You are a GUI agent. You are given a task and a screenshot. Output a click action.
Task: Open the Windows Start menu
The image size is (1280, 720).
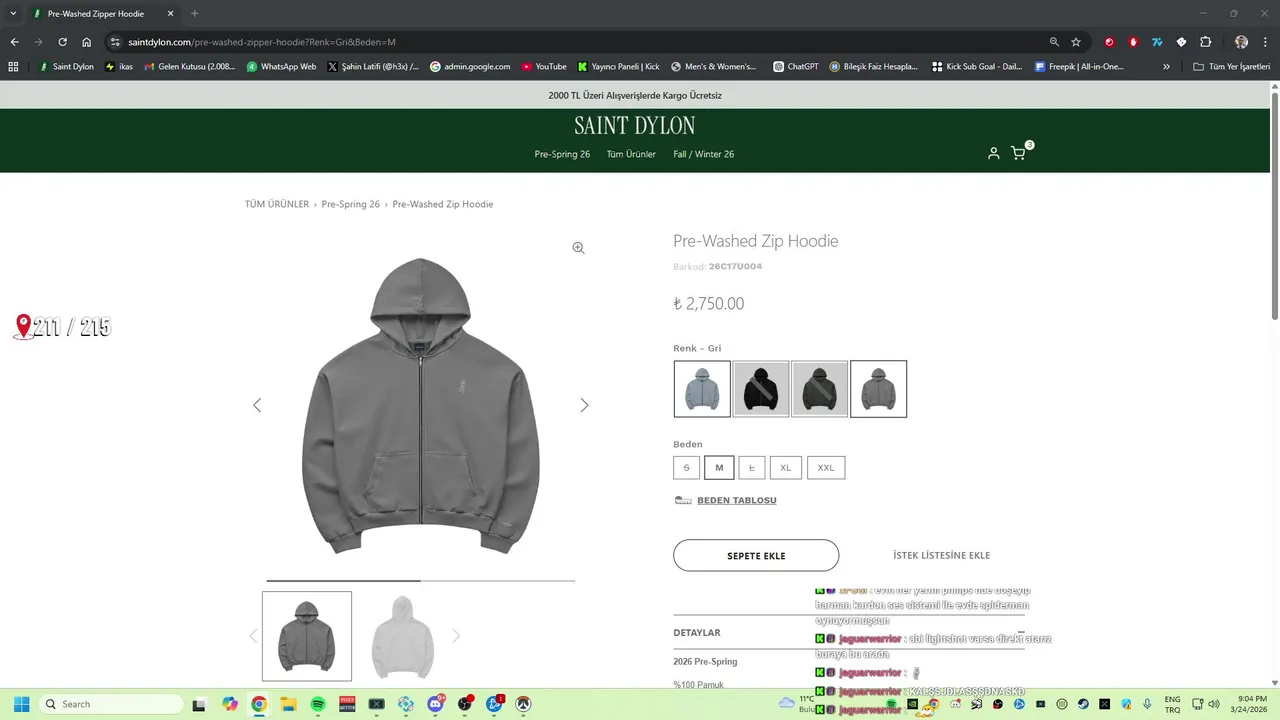[21, 704]
